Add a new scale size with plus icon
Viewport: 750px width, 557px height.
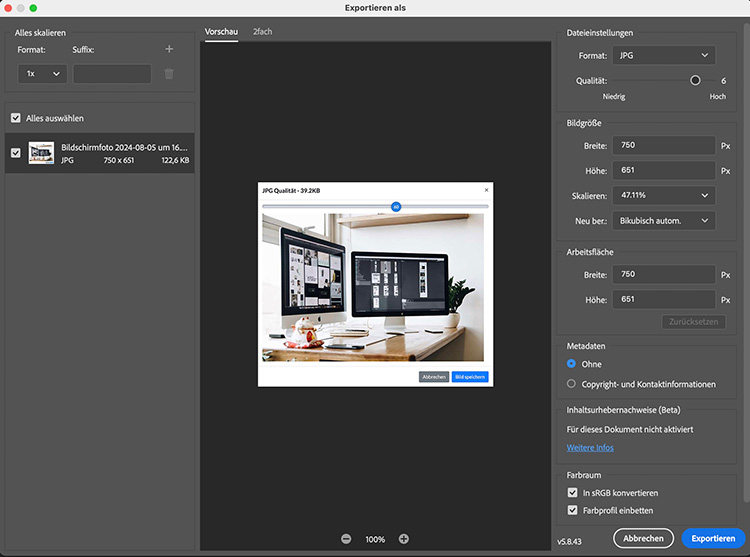click(169, 49)
